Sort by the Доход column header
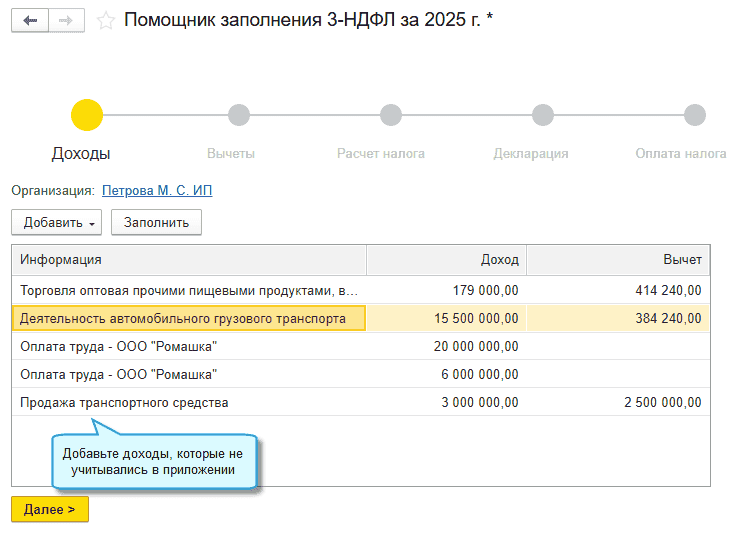This screenshot has width=735, height=544. tap(446, 260)
